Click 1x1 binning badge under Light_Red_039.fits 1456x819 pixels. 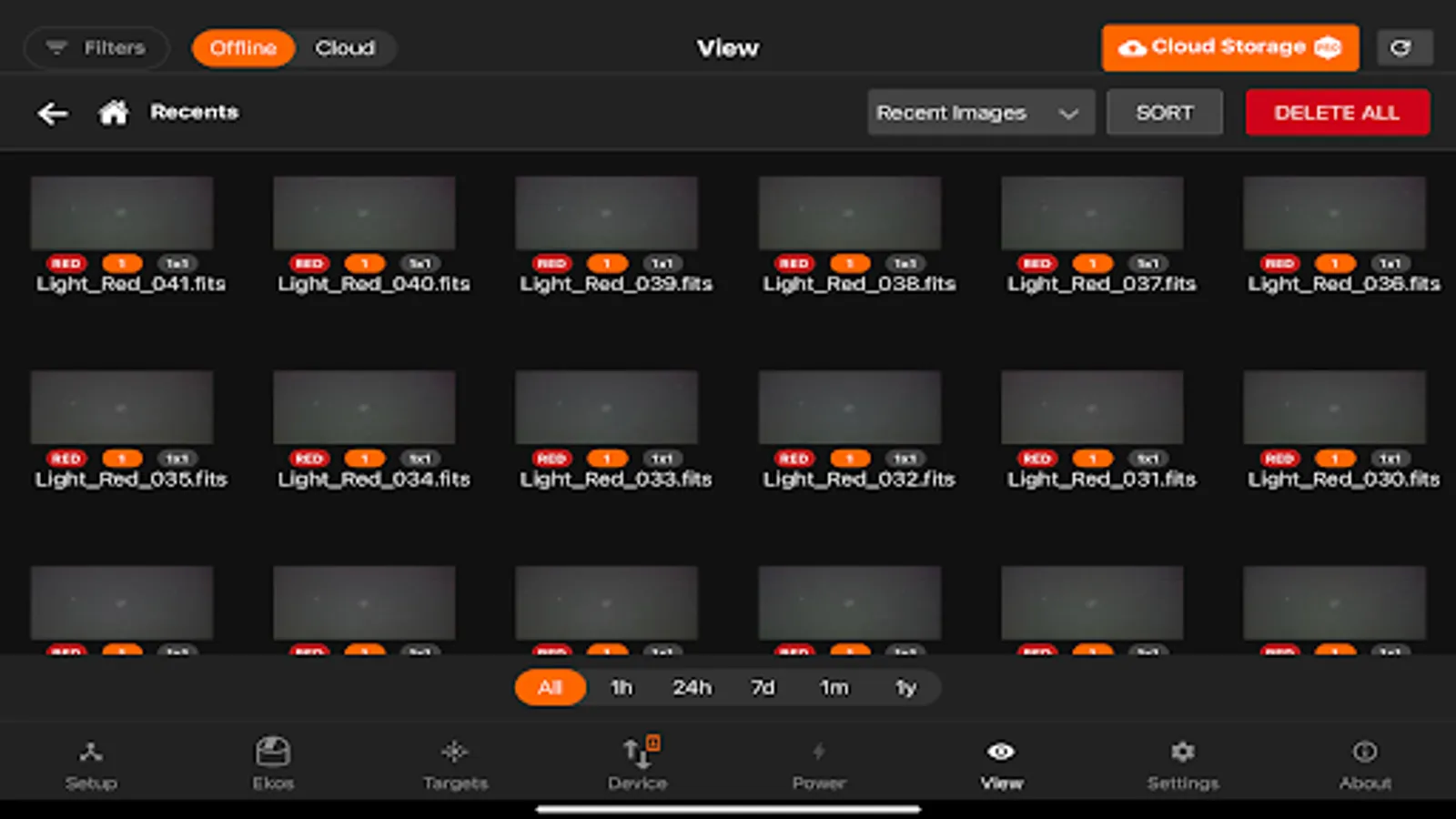coord(662,264)
